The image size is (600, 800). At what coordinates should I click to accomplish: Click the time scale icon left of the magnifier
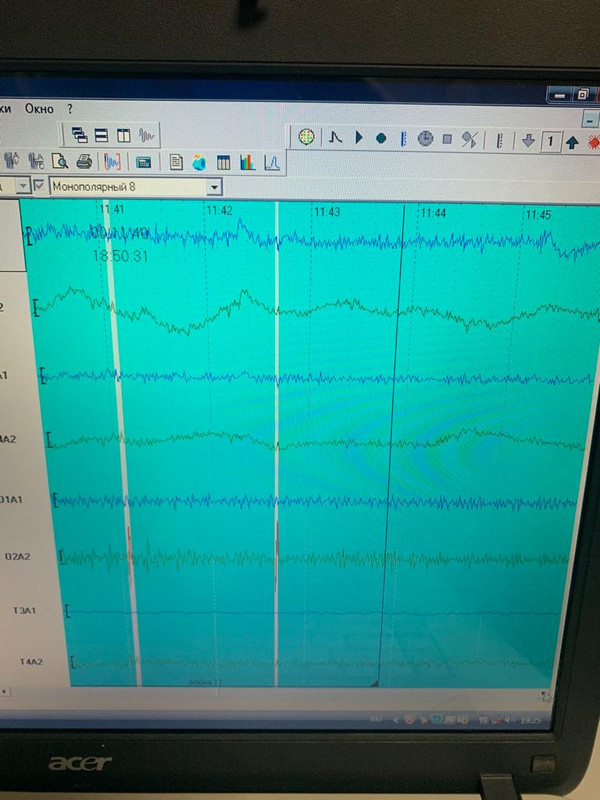(x=36, y=161)
